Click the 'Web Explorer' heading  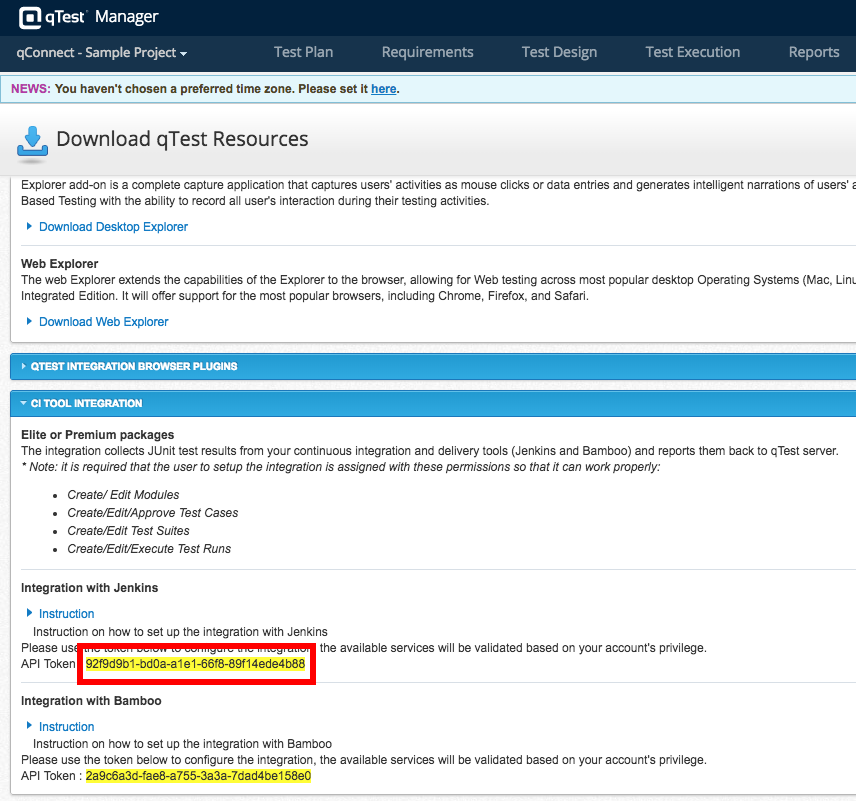[x=60, y=264]
